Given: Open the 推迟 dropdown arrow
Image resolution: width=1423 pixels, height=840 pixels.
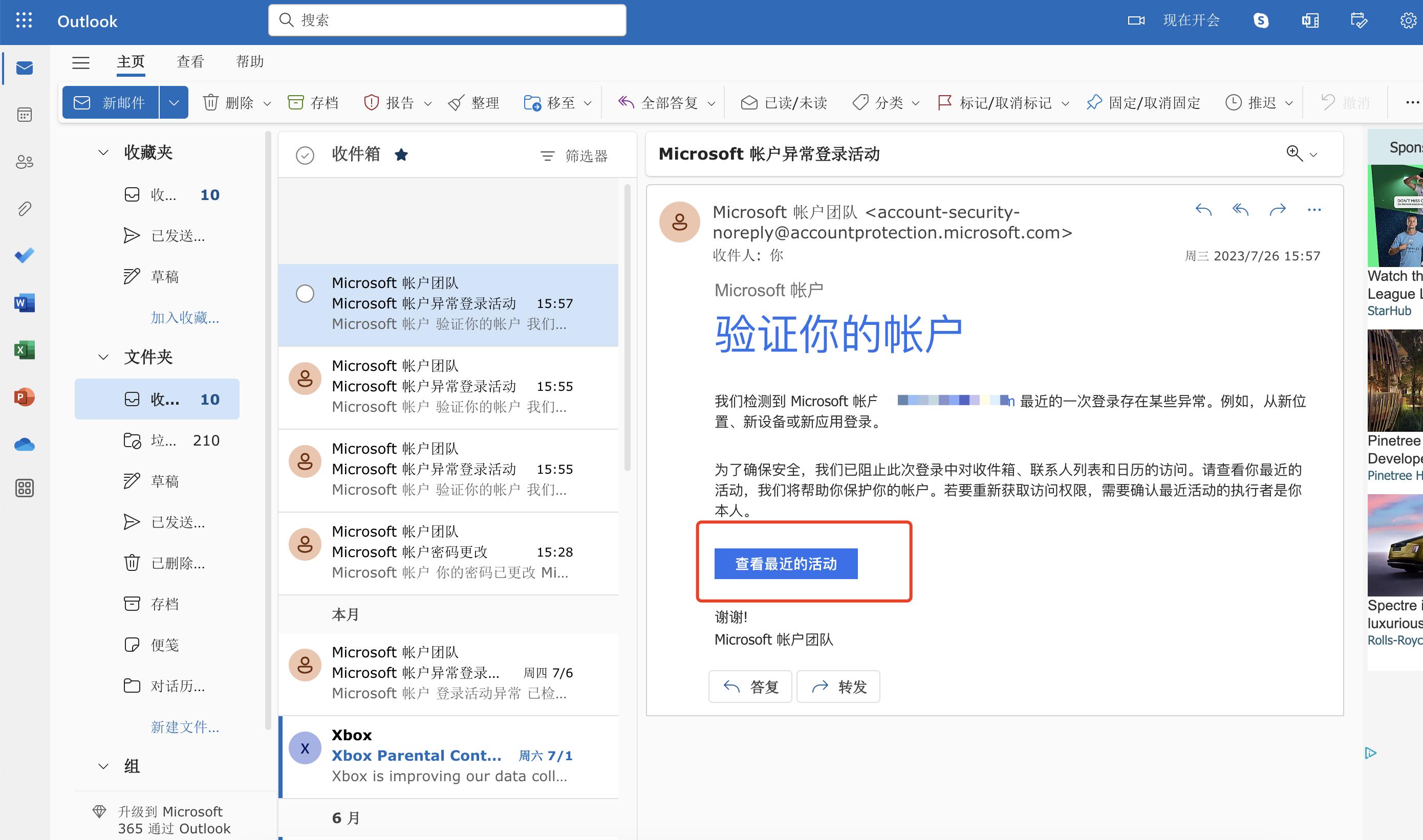Looking at the screenshot, I should pyautogui.click(x=1289, y=103).
